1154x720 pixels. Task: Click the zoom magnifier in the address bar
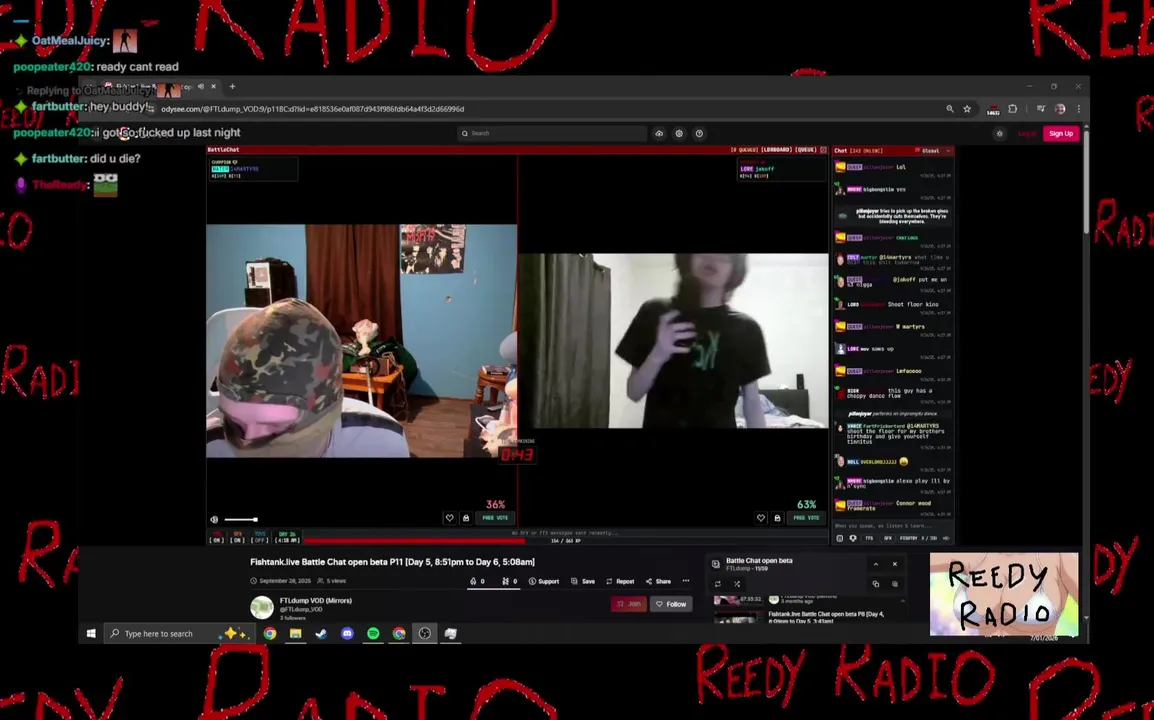pos(949,109)
